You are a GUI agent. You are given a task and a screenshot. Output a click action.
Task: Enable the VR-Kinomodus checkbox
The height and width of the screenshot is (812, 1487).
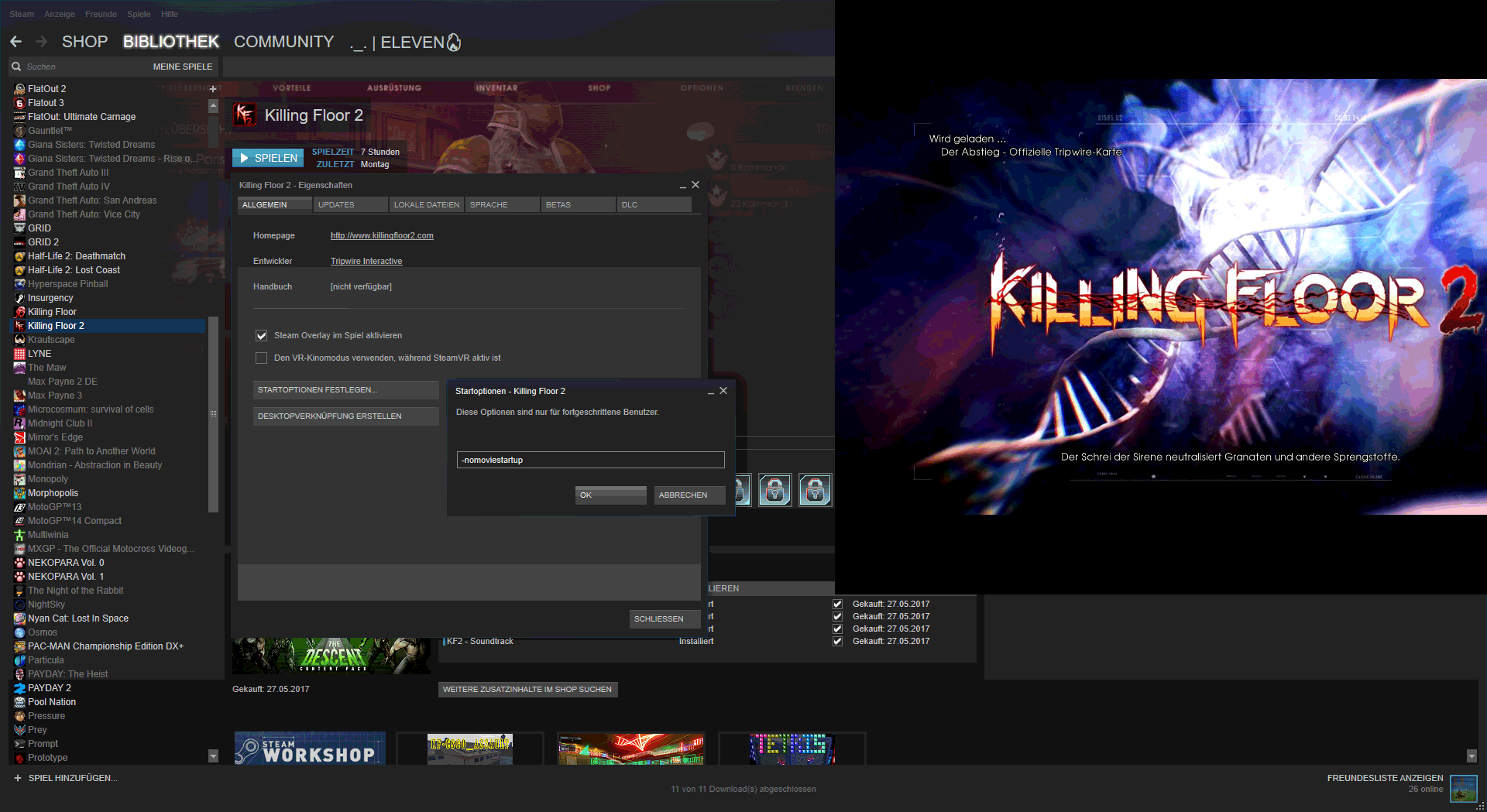tap(262, 358)
